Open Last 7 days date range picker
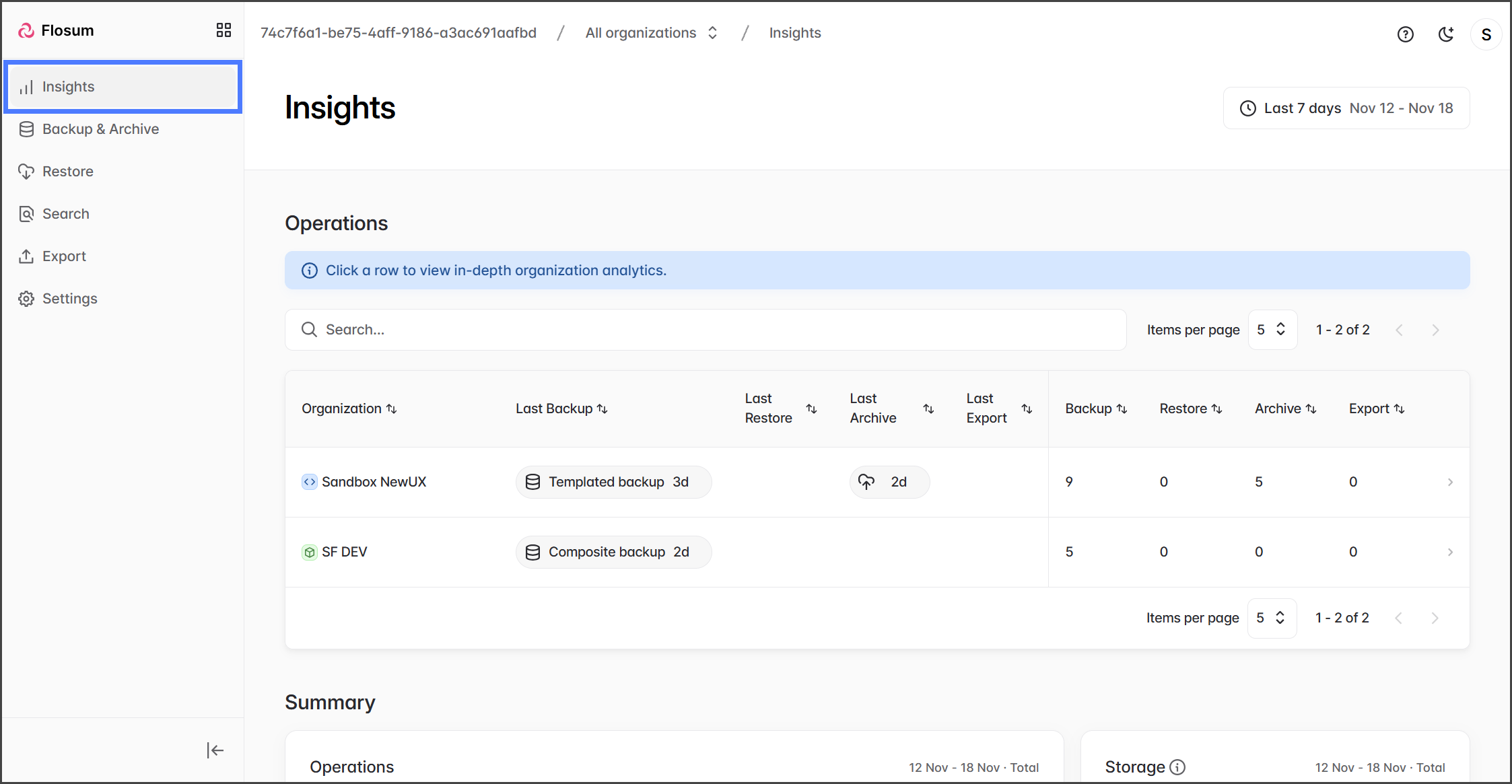 pos(1346,108)
